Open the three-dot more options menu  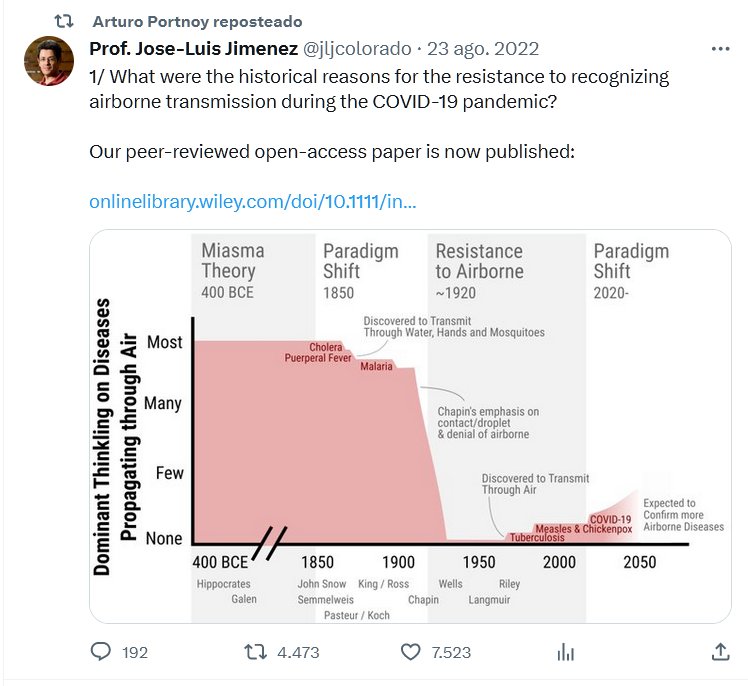(720, 48)
